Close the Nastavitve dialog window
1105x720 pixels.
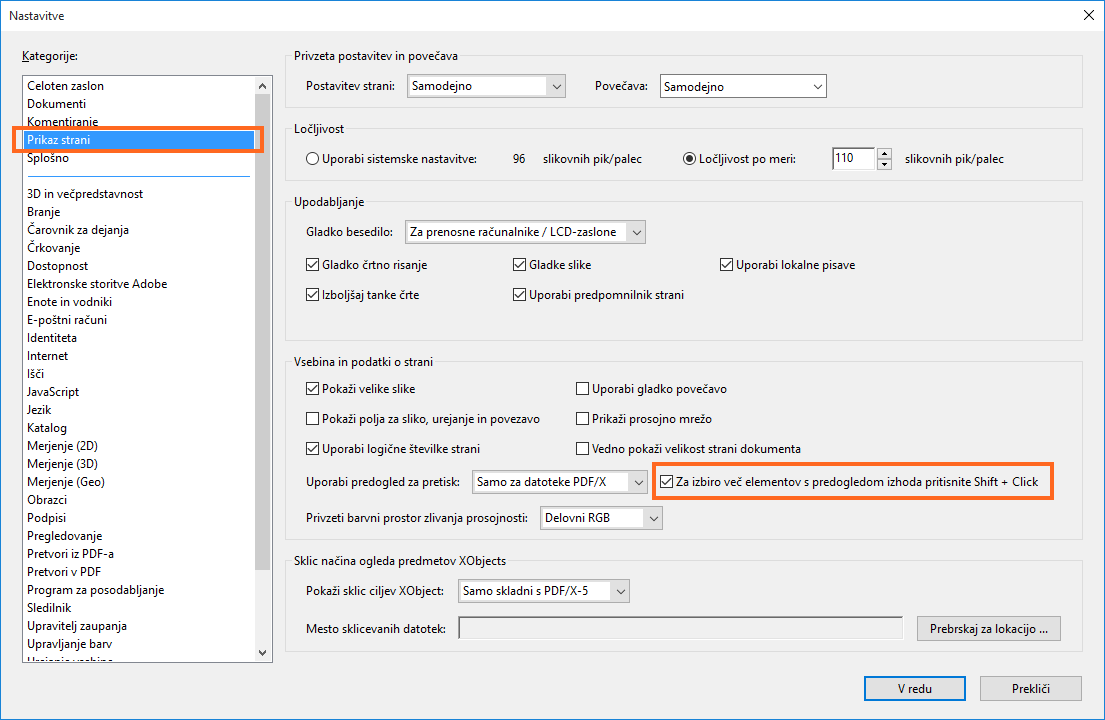coord(1088,15)
